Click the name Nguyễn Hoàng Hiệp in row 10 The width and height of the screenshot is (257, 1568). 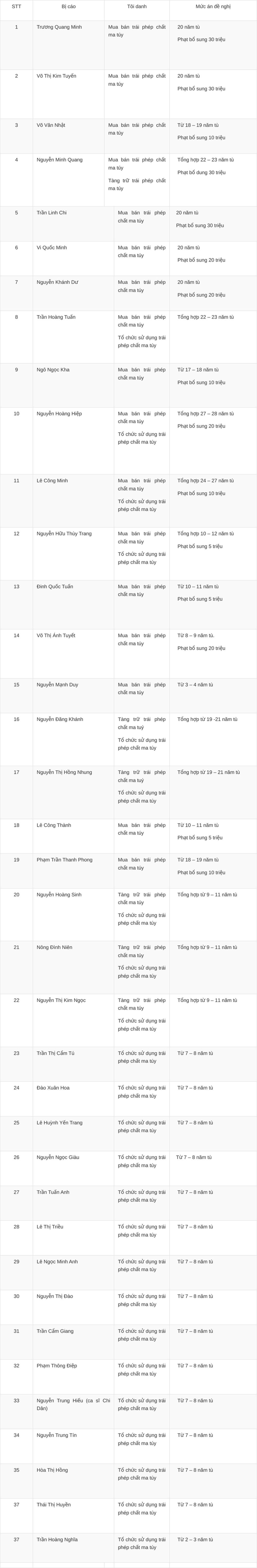click(59, 413)
